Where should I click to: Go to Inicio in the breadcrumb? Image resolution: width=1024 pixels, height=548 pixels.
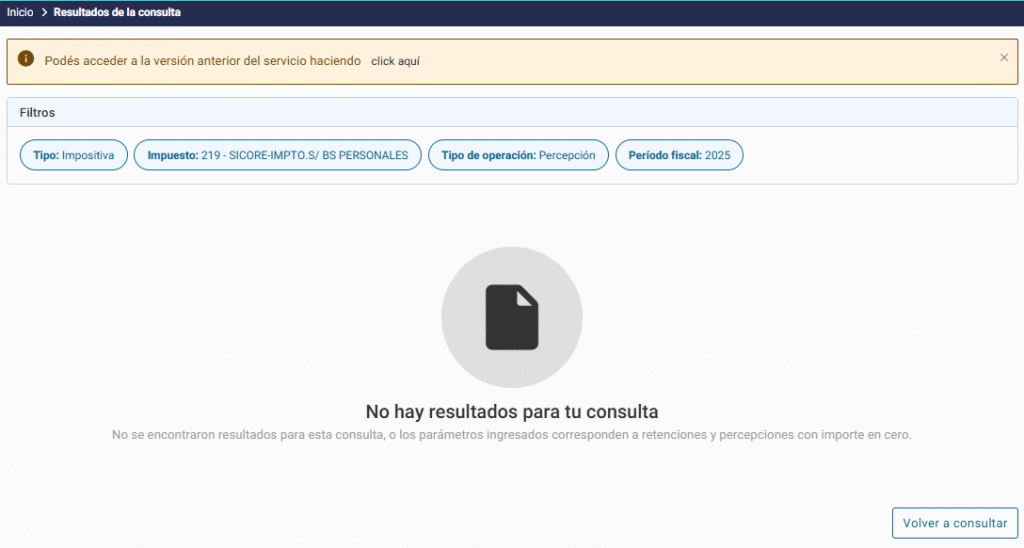pos(20,12)
